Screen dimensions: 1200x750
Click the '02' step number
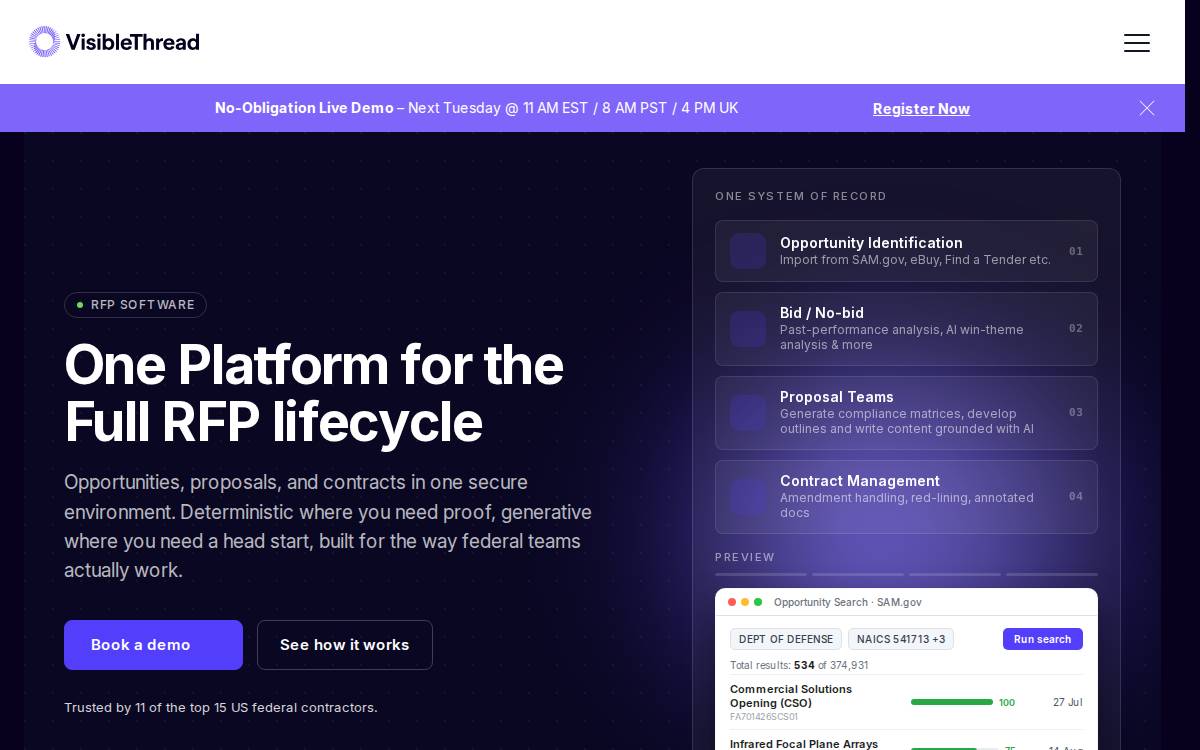[1076, 328]
